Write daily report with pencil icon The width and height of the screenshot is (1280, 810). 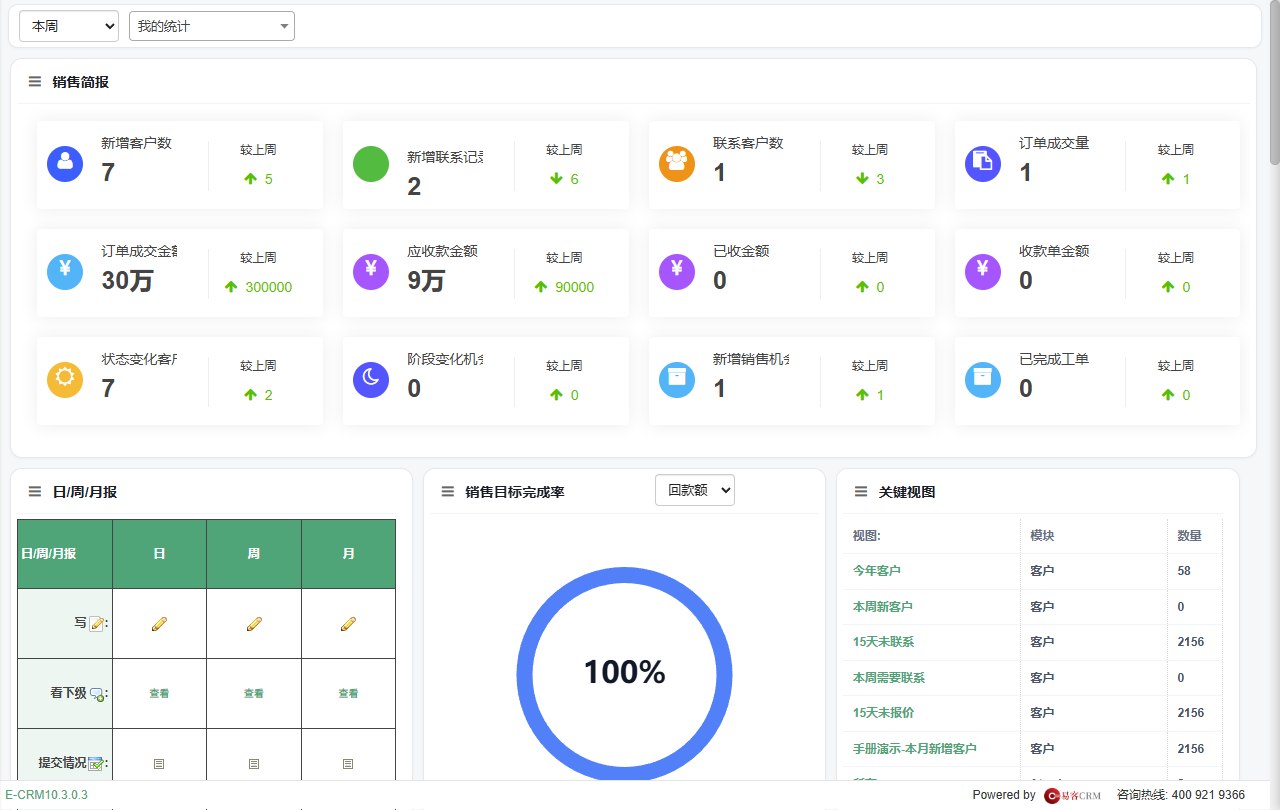coord(159,624)
